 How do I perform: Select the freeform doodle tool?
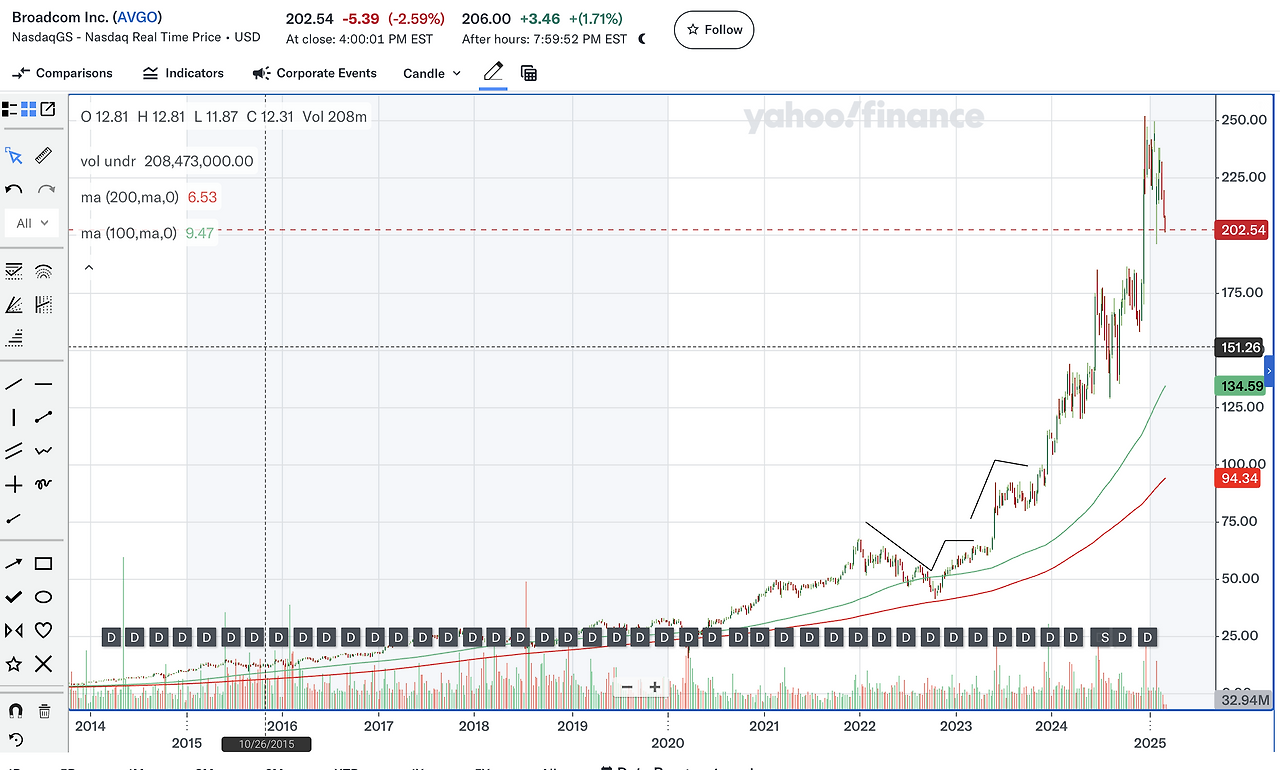coord(44,485)
